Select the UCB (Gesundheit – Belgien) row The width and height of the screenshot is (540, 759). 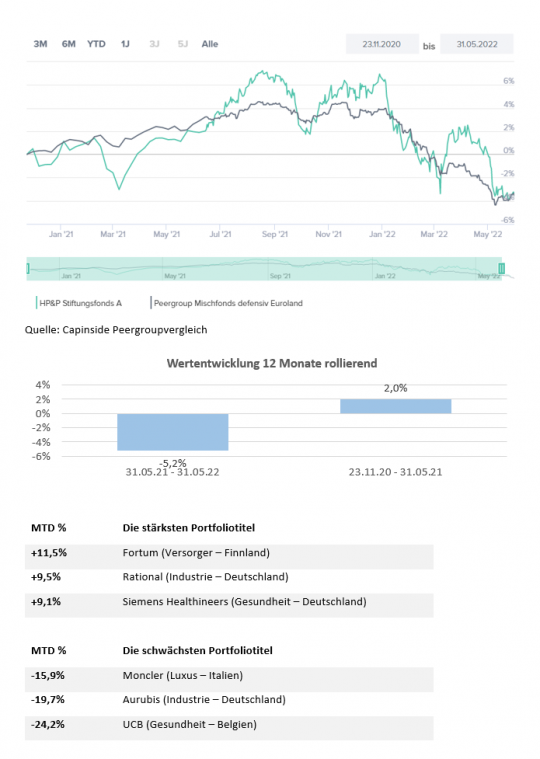click(x=229, y=725)
